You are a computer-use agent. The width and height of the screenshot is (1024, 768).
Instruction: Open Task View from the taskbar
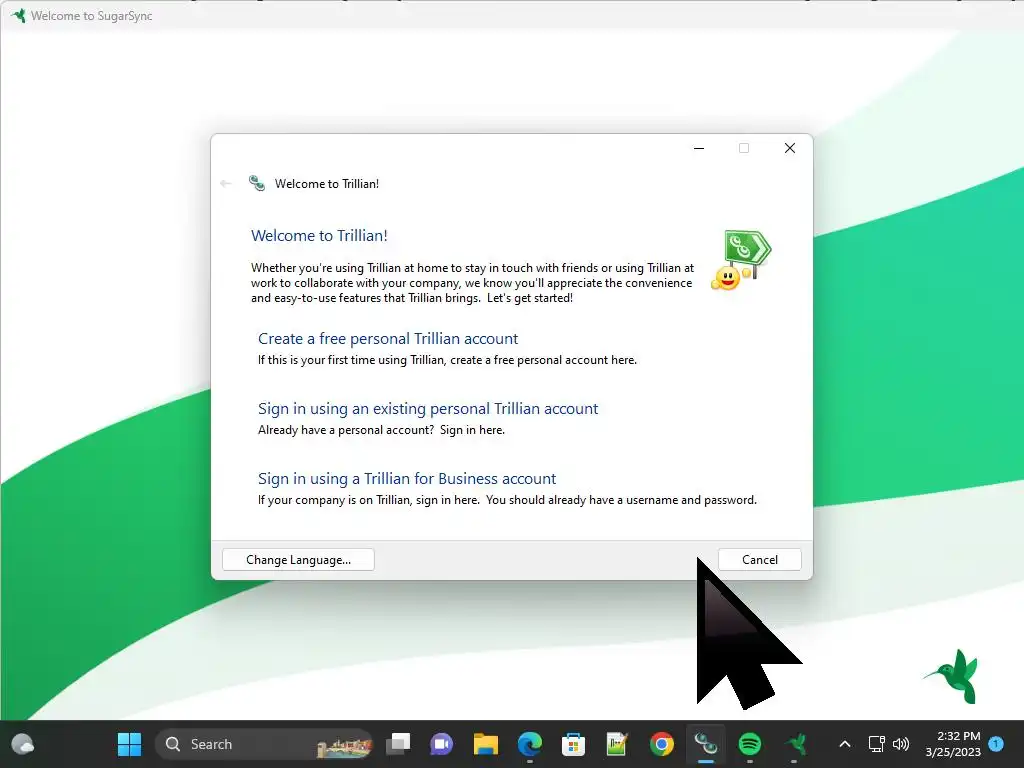(398, 744)
